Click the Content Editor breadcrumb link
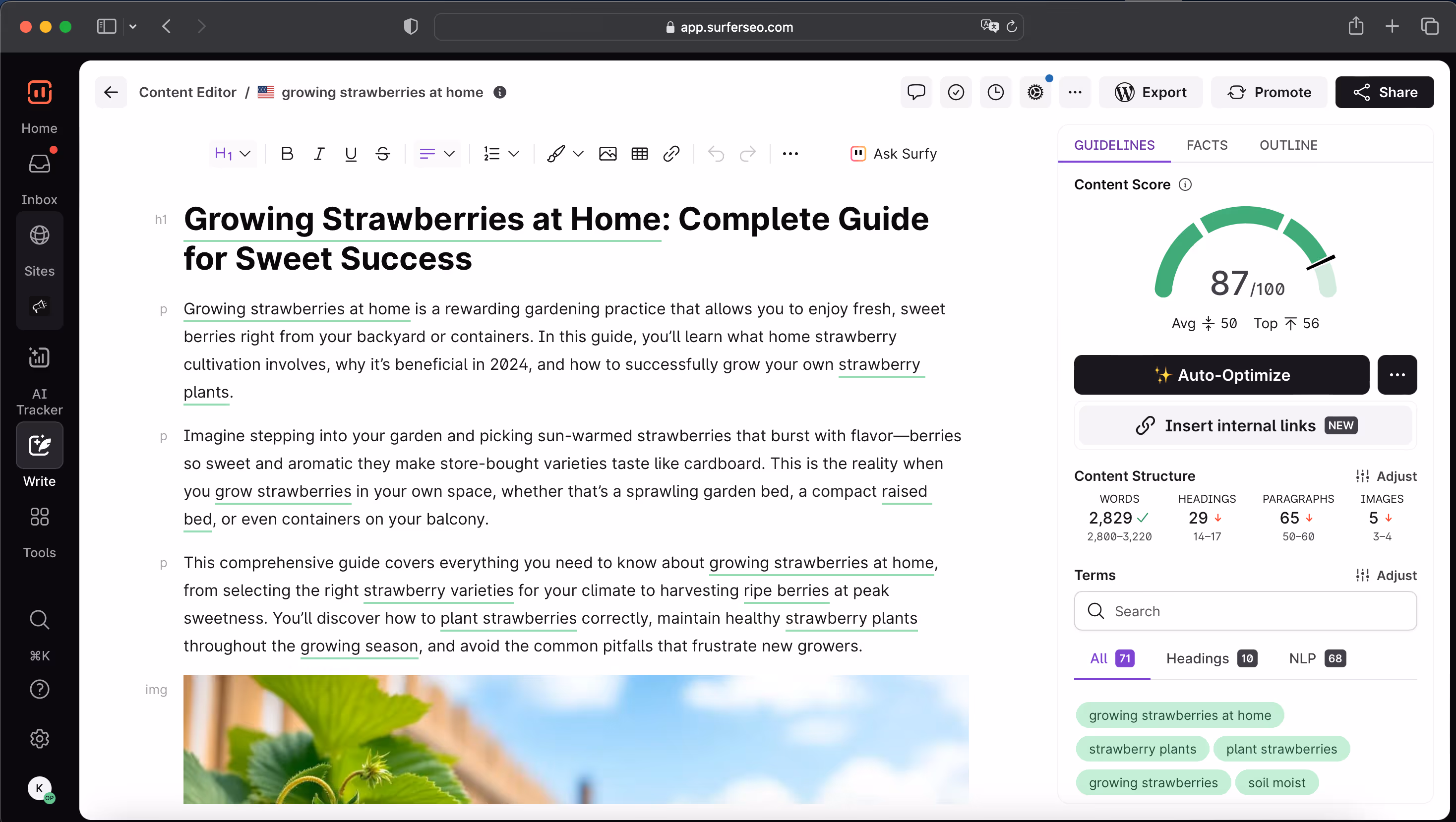 tap(187, 92)
